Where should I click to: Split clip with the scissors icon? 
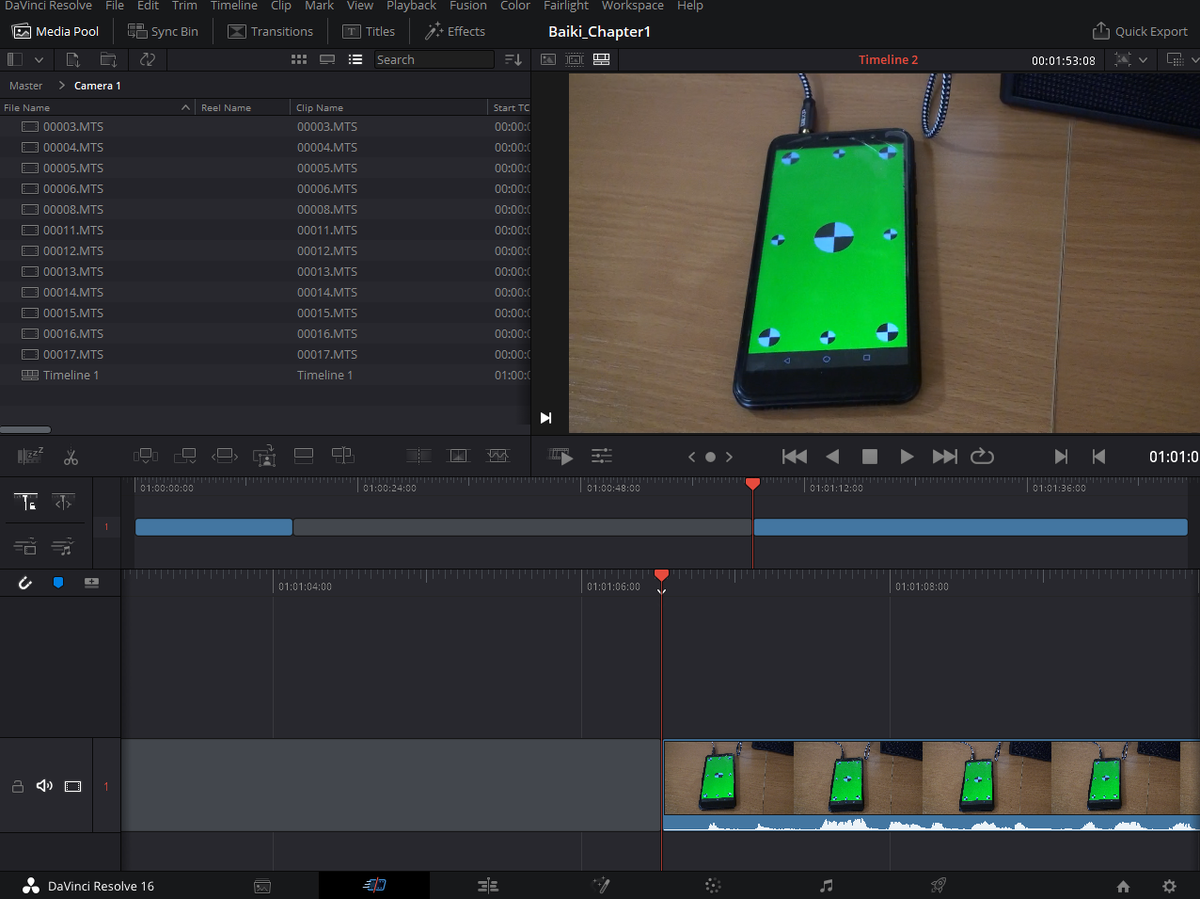click(70, 457)
